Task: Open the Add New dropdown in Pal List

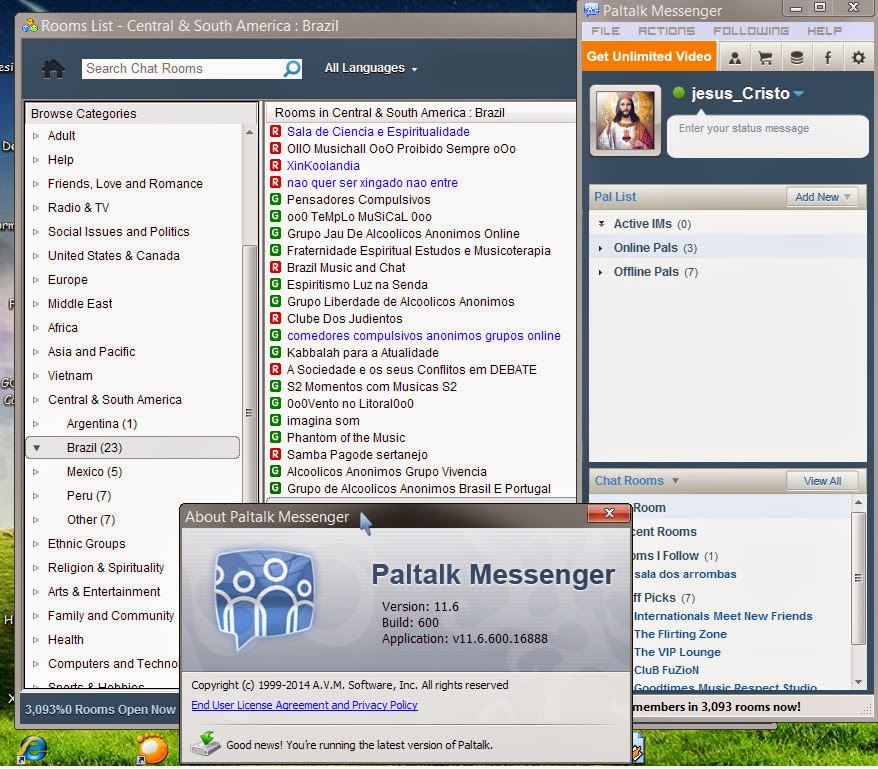Action: pos(823,197)
